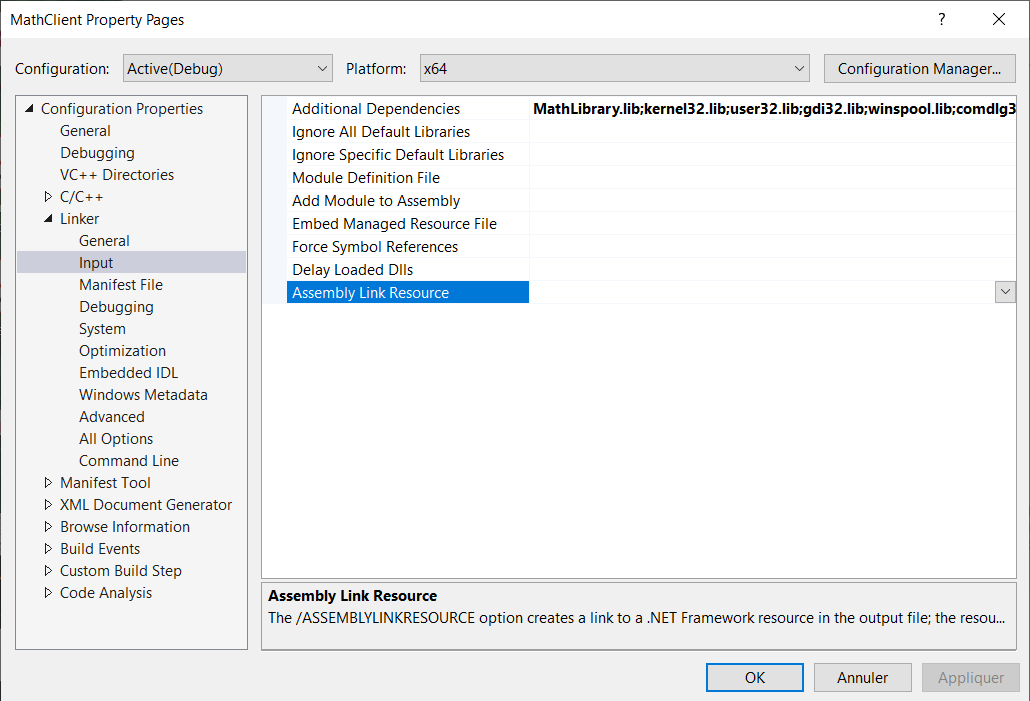Expand the Manifest Tool node
Screen dimensions: 1030x701
click(x=49, y=483)
